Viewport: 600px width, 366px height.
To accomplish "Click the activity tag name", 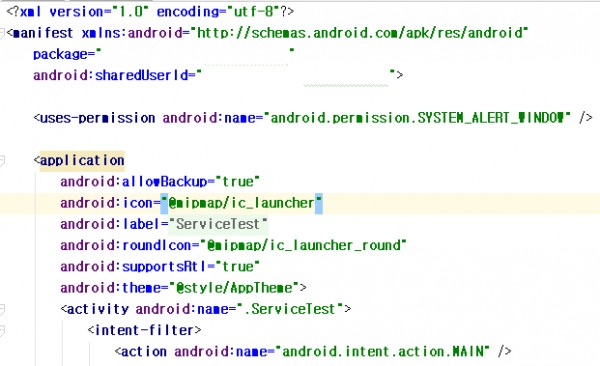I will click(98, 309).
